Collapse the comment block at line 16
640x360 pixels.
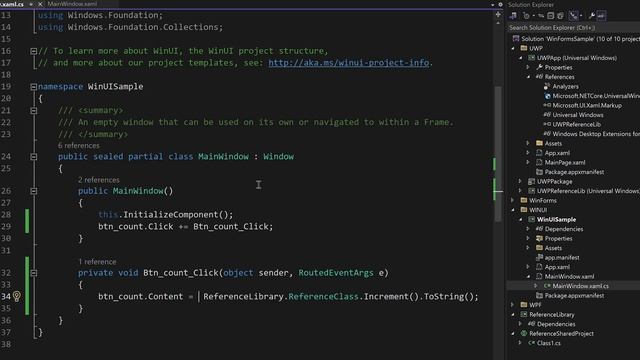(x=33, y=51)
